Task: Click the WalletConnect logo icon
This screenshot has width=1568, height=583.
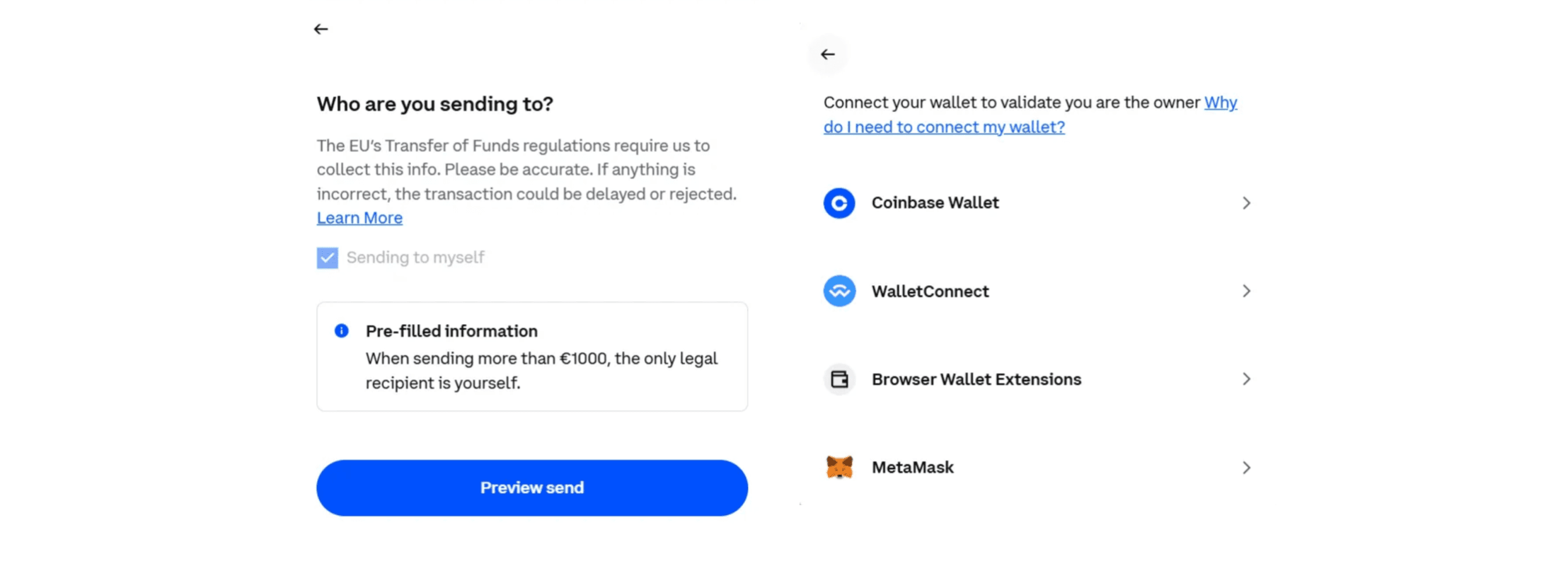Action: [839, 291]
